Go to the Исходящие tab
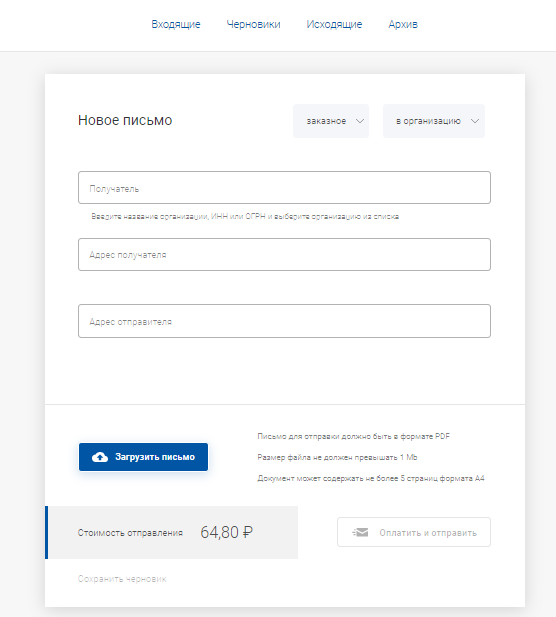 [x=334, y=24]
